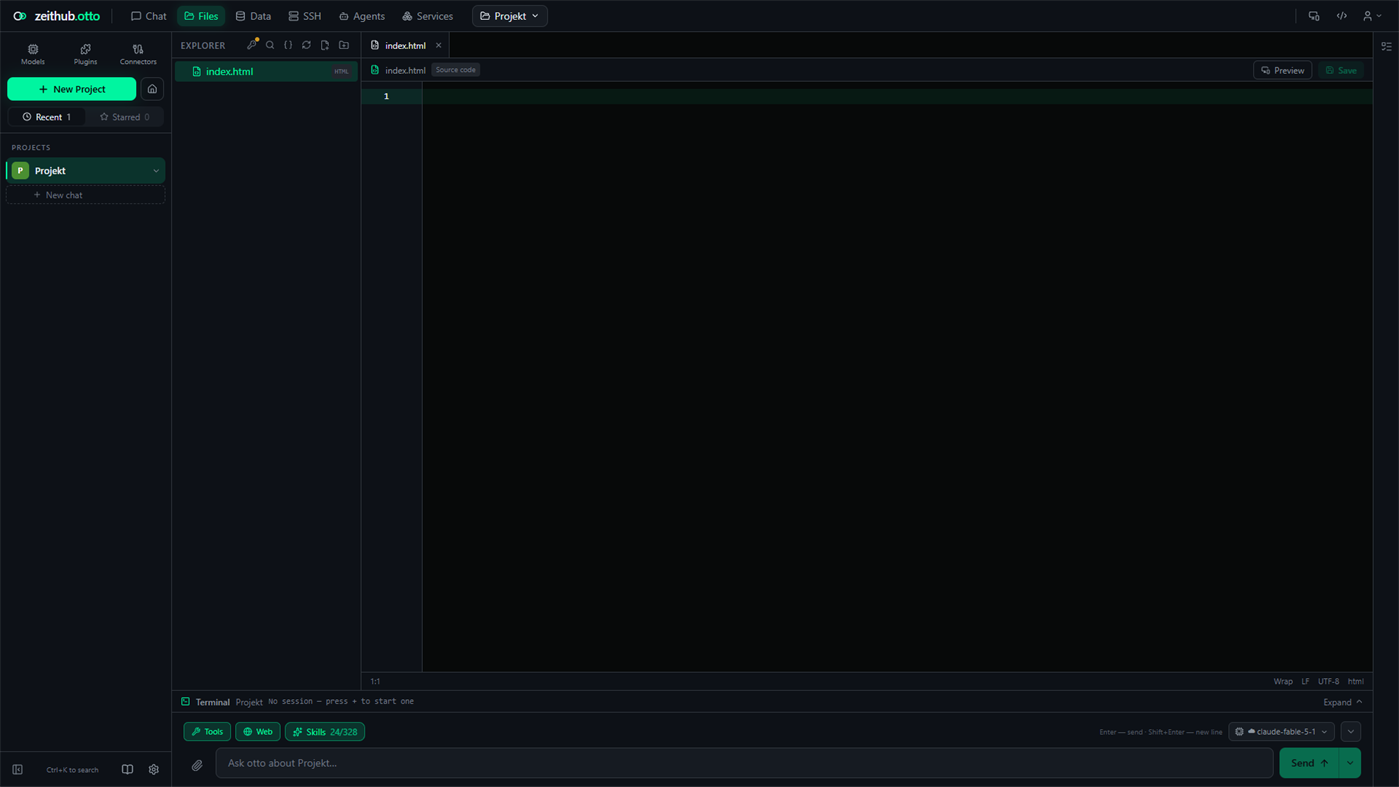Create a new file in Explorer
1399x787 pixels.
325,45
